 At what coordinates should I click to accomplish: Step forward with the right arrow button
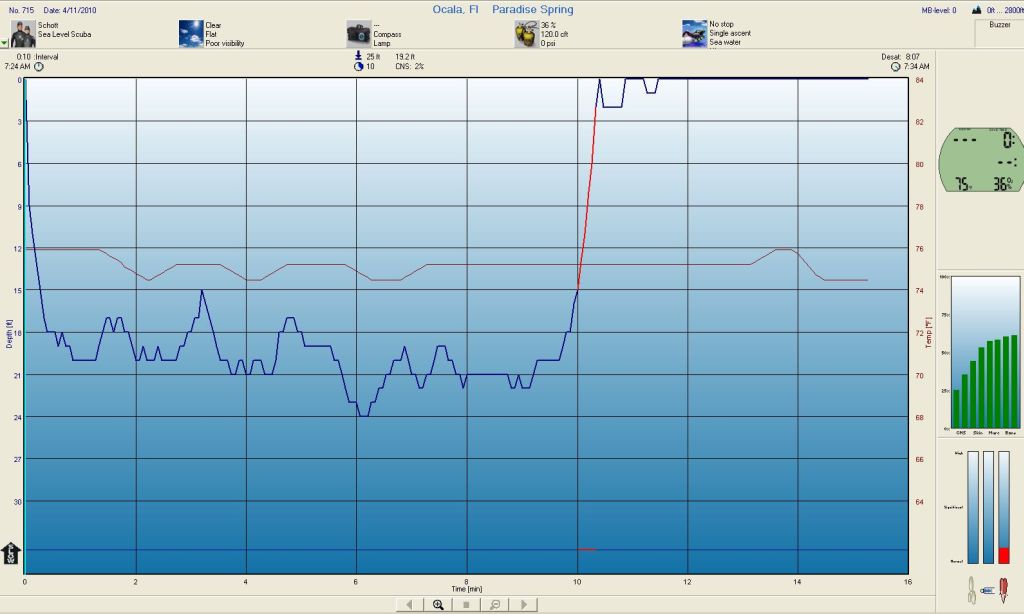[524, 605]
